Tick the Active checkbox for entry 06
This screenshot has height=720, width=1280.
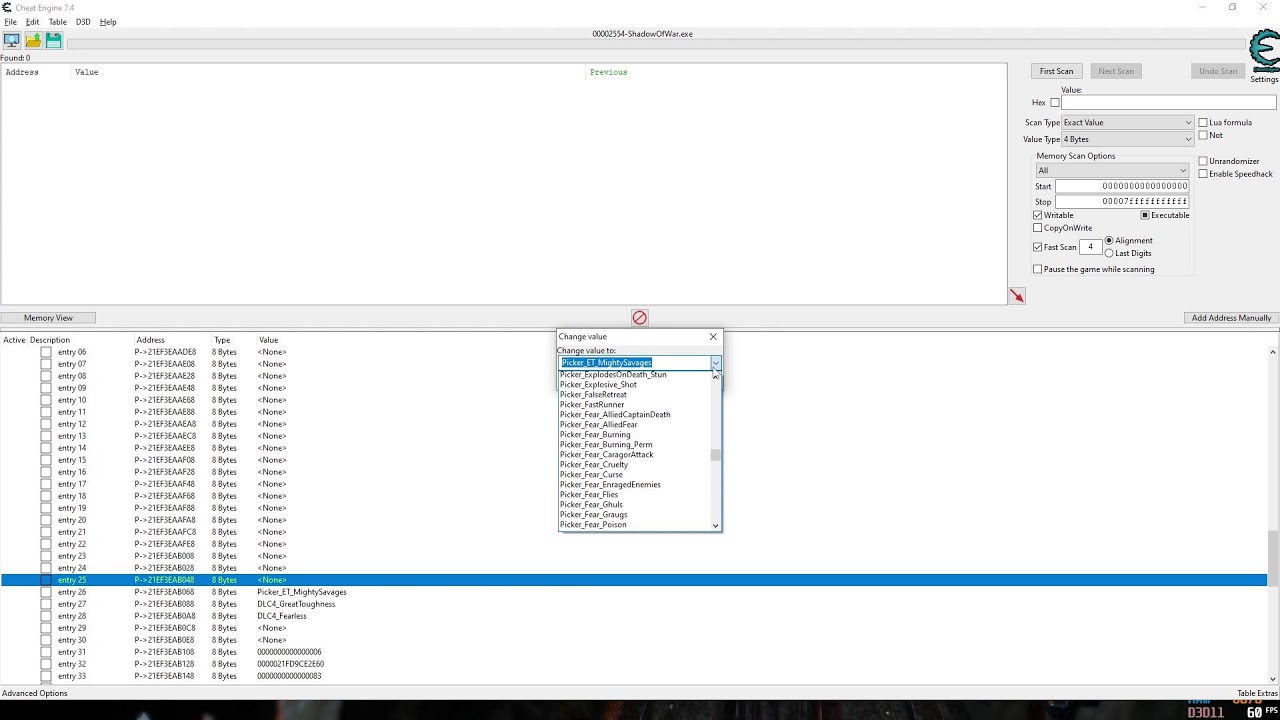(x=46, y=352)
